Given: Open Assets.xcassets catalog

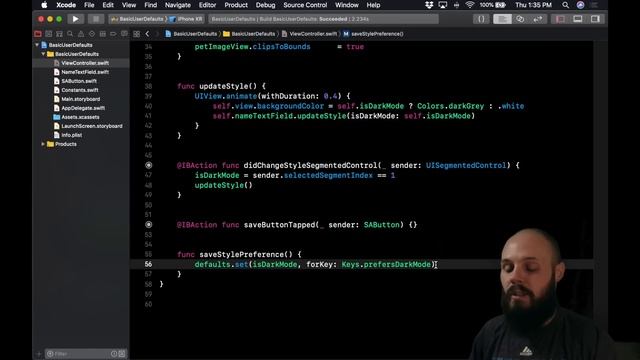Looking at the screenshot, I should 81,117.
